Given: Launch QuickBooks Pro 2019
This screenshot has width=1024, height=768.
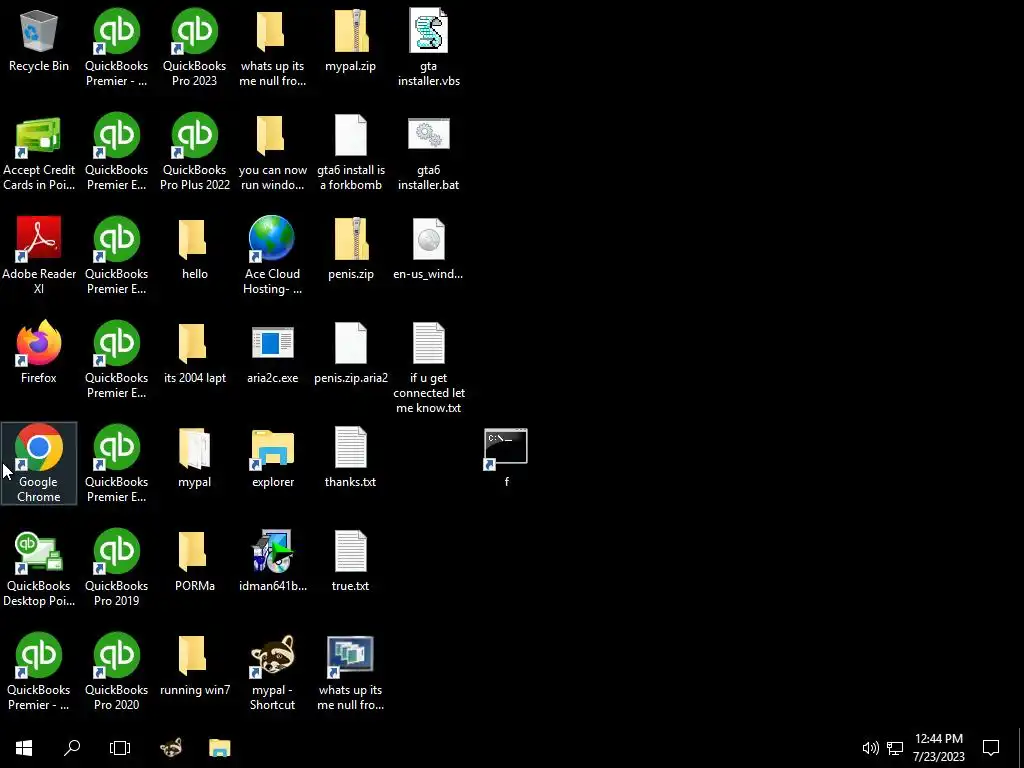Looking at the screenshot, I should pos(116,568).
